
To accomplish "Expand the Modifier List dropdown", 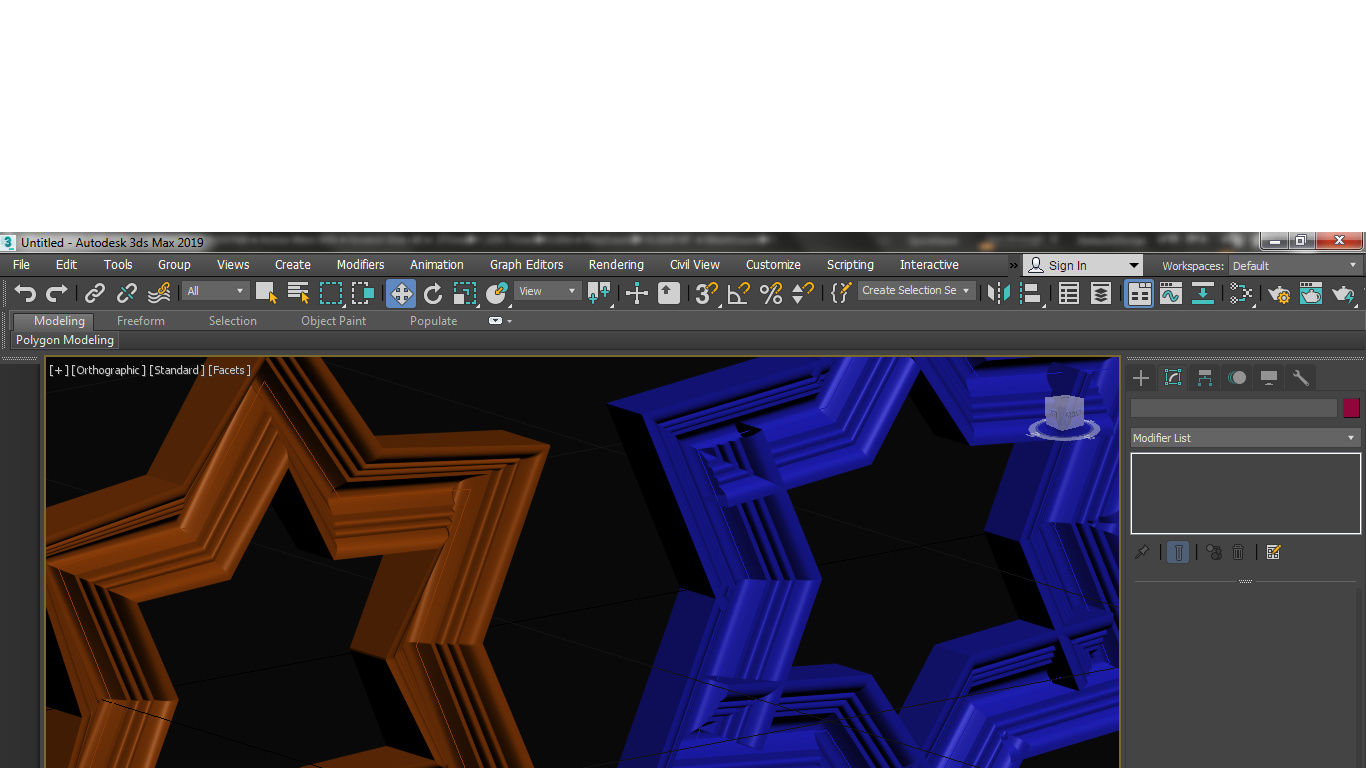I will [x=1245, y=438].
